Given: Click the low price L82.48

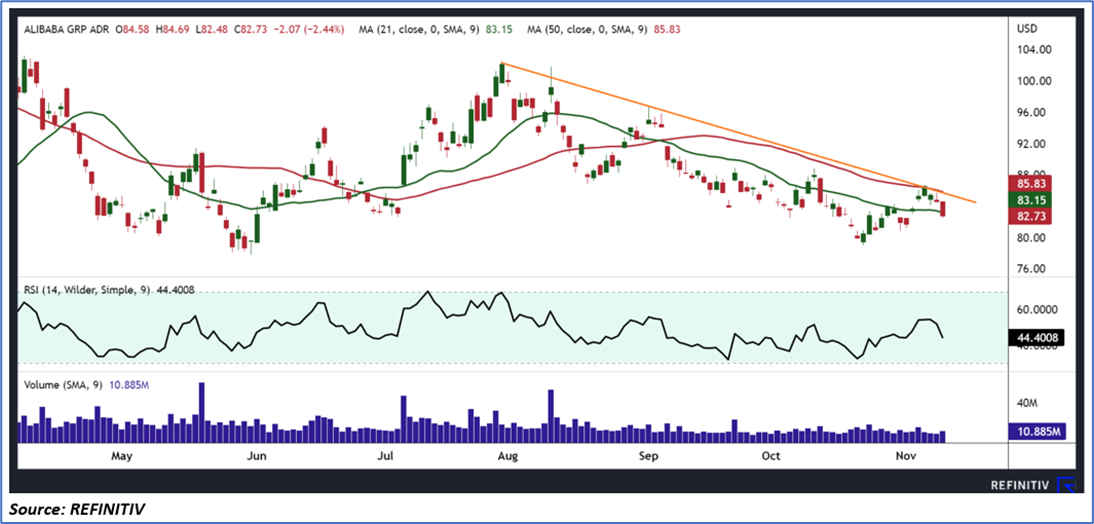Looking at the screenshot, I should [x=210, y=30].
